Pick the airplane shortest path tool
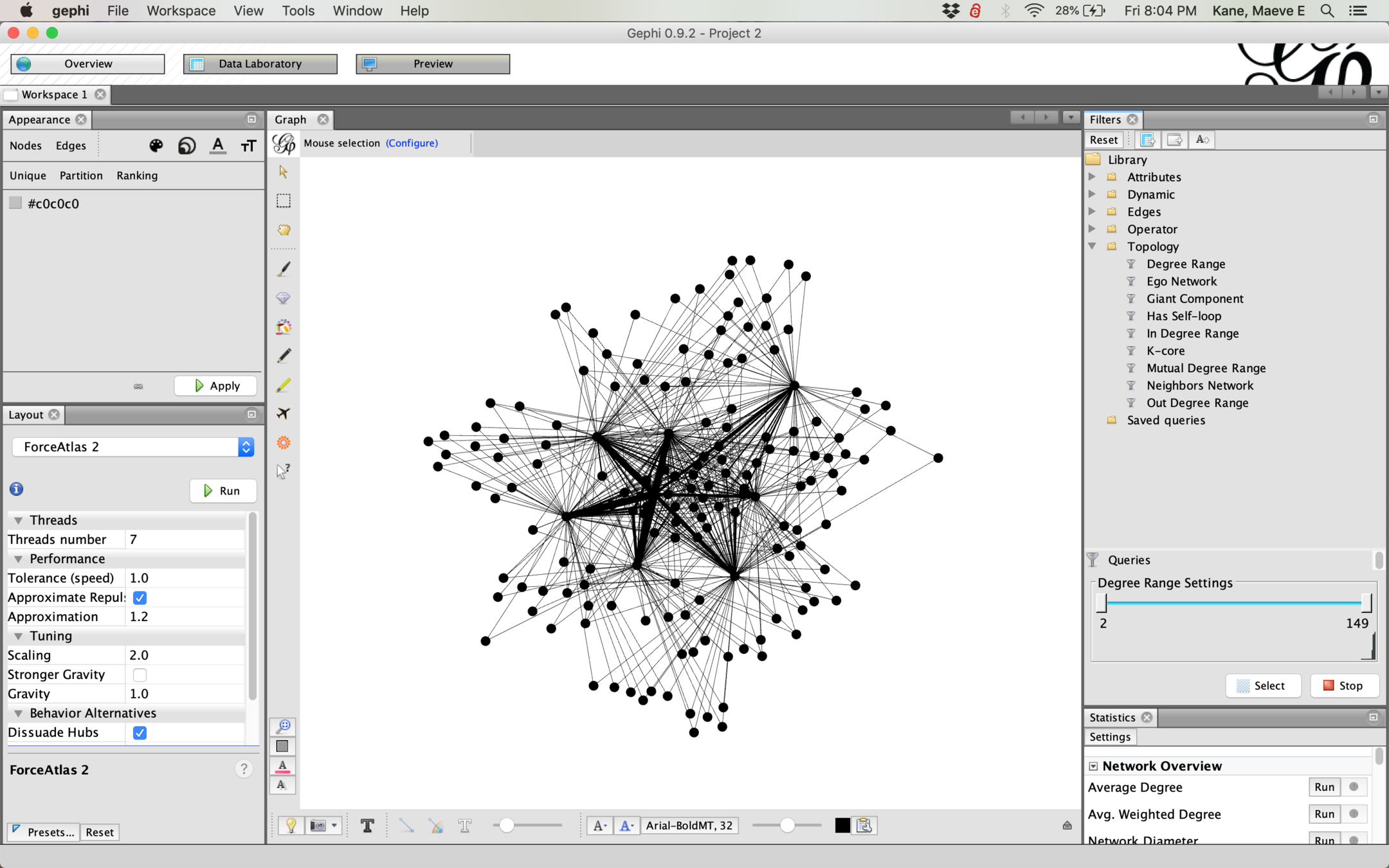The height and width of the screenshot is (868, 1389). [284, 413]
